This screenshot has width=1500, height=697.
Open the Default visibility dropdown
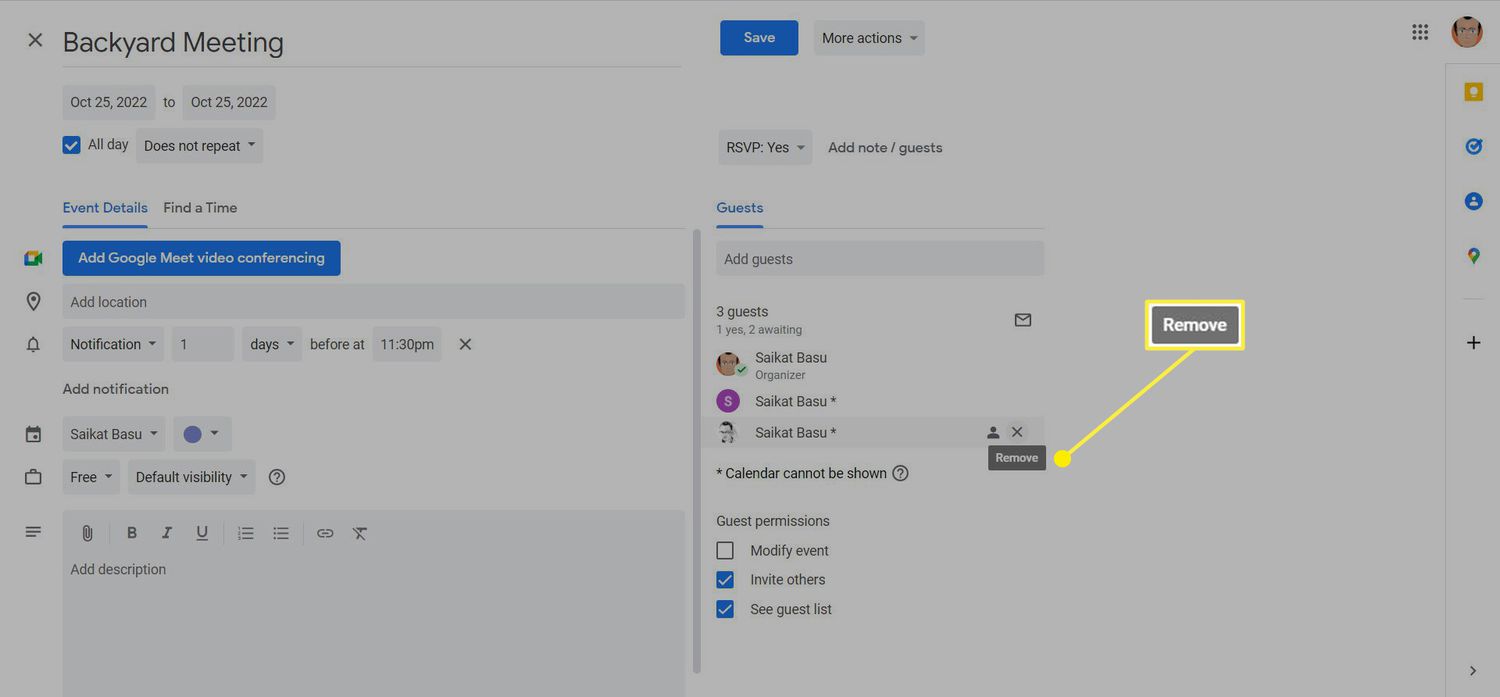pyautogui.click(x=191, y=477)
